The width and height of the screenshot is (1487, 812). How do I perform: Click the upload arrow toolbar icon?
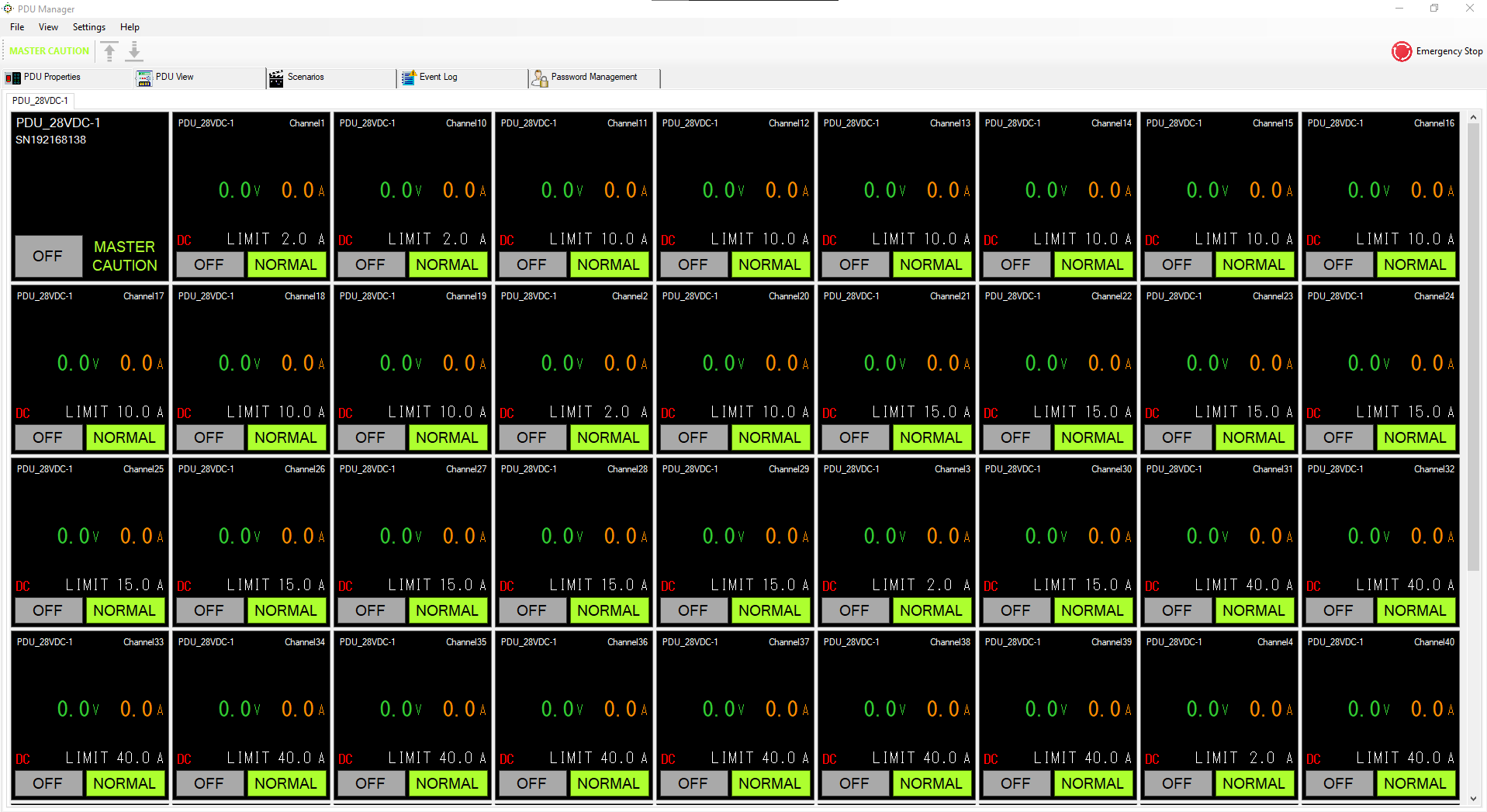point(109,51)
